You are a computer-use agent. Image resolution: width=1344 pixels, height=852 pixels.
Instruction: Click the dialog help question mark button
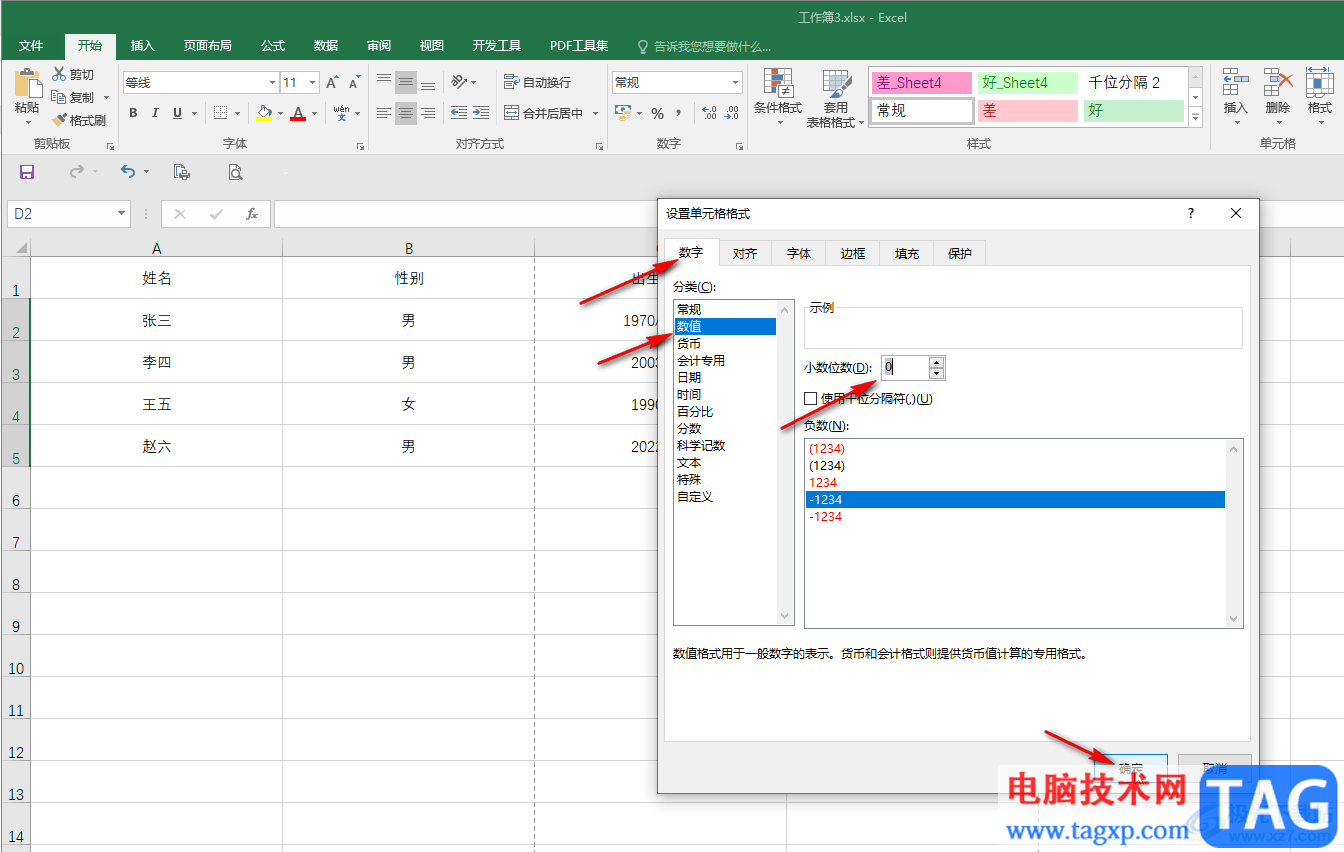[x=1190, y=213]
